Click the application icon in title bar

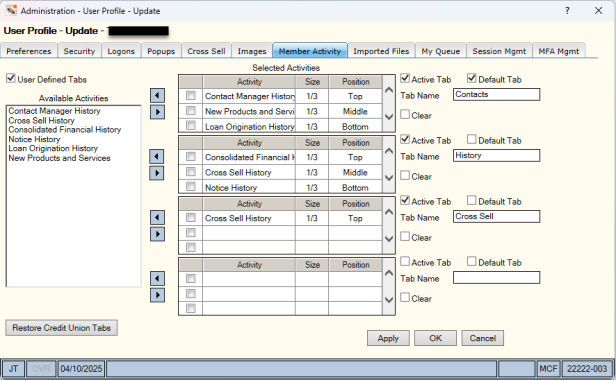click(x=11, y=11)
